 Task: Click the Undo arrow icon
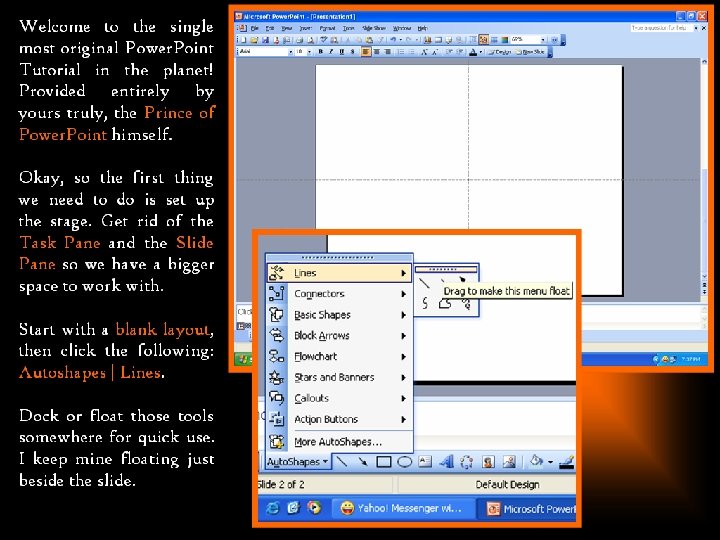point(393,40)
